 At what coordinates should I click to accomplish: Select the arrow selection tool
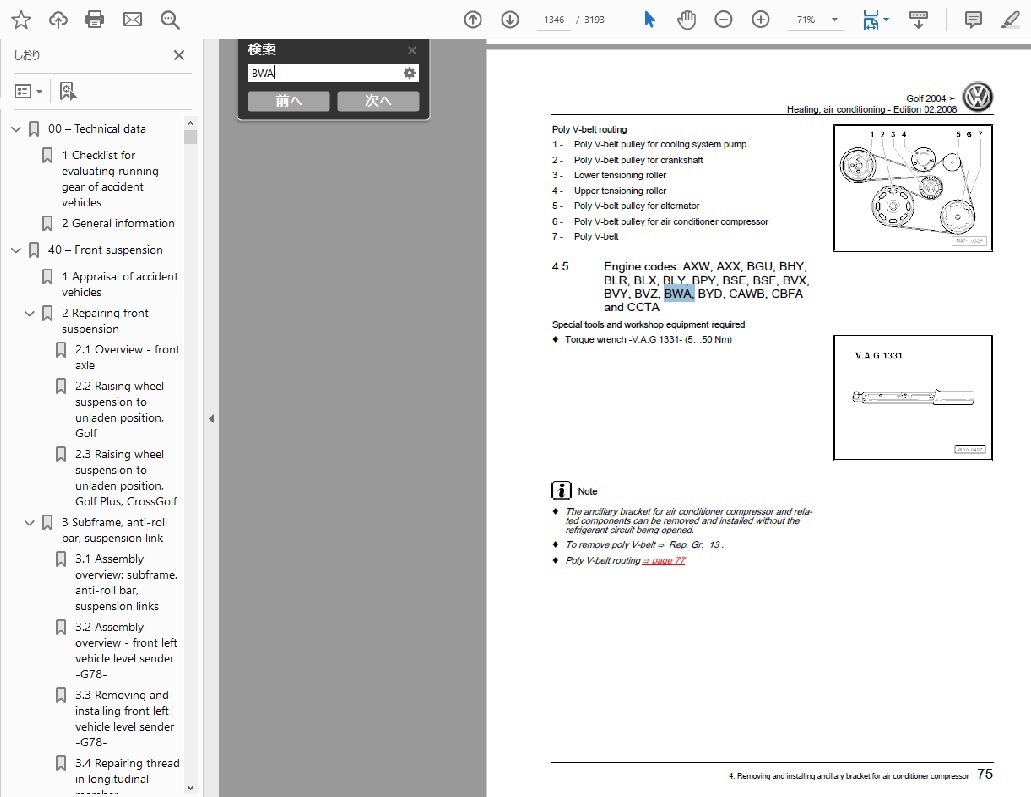[x=649, y=20]
